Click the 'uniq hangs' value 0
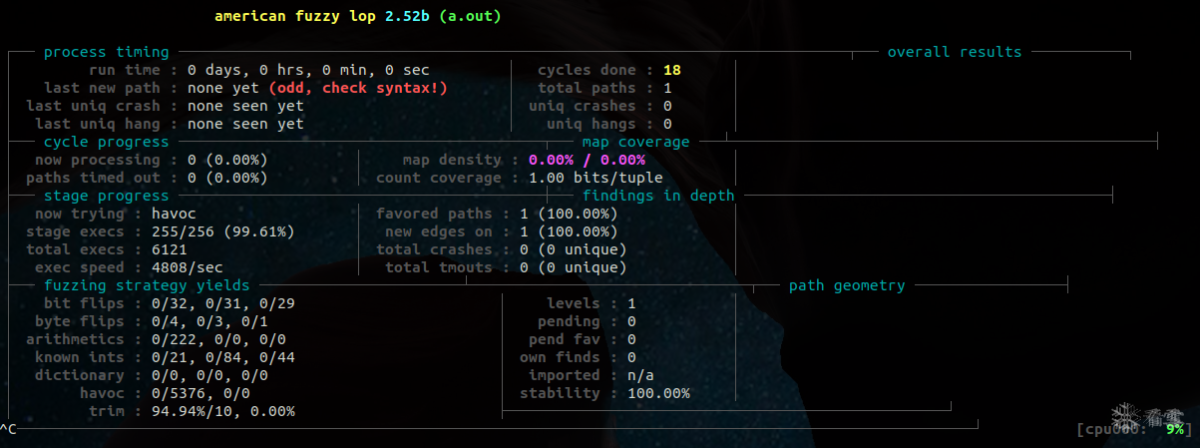Image resolution: width=1200 pixels, height=448 pixels. (667, 124)
